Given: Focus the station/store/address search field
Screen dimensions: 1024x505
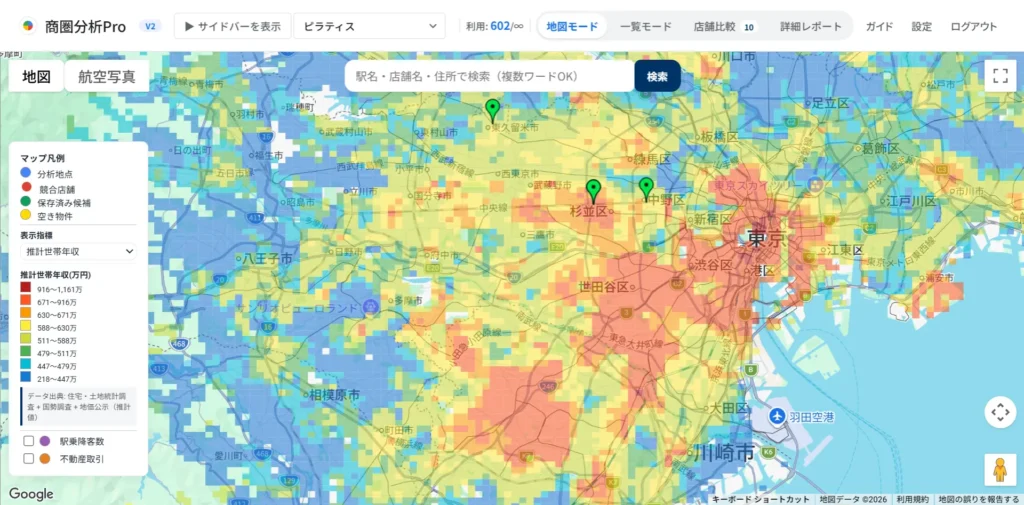Looking at the screenshot, I should [x=490, y=76].
